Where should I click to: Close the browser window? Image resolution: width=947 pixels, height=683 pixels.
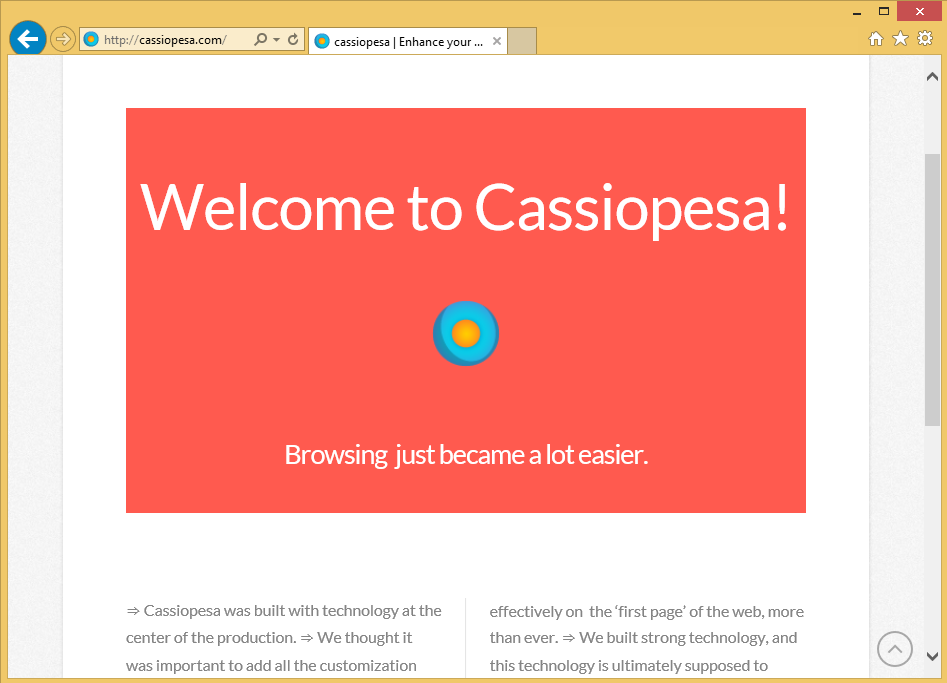coord(919,11)
